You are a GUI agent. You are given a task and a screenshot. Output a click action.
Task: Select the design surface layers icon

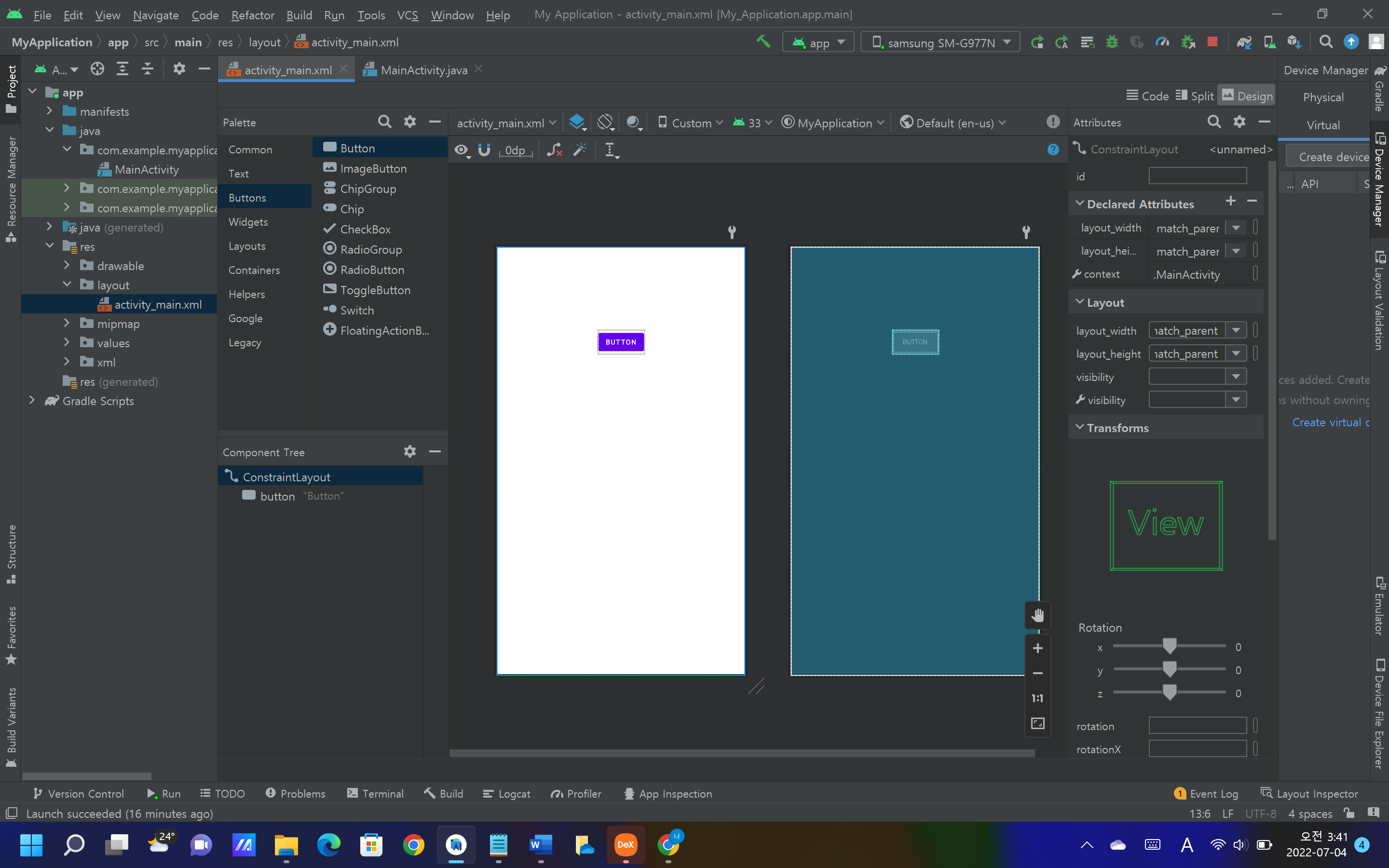pyautogui.click(x=577, y=122)
